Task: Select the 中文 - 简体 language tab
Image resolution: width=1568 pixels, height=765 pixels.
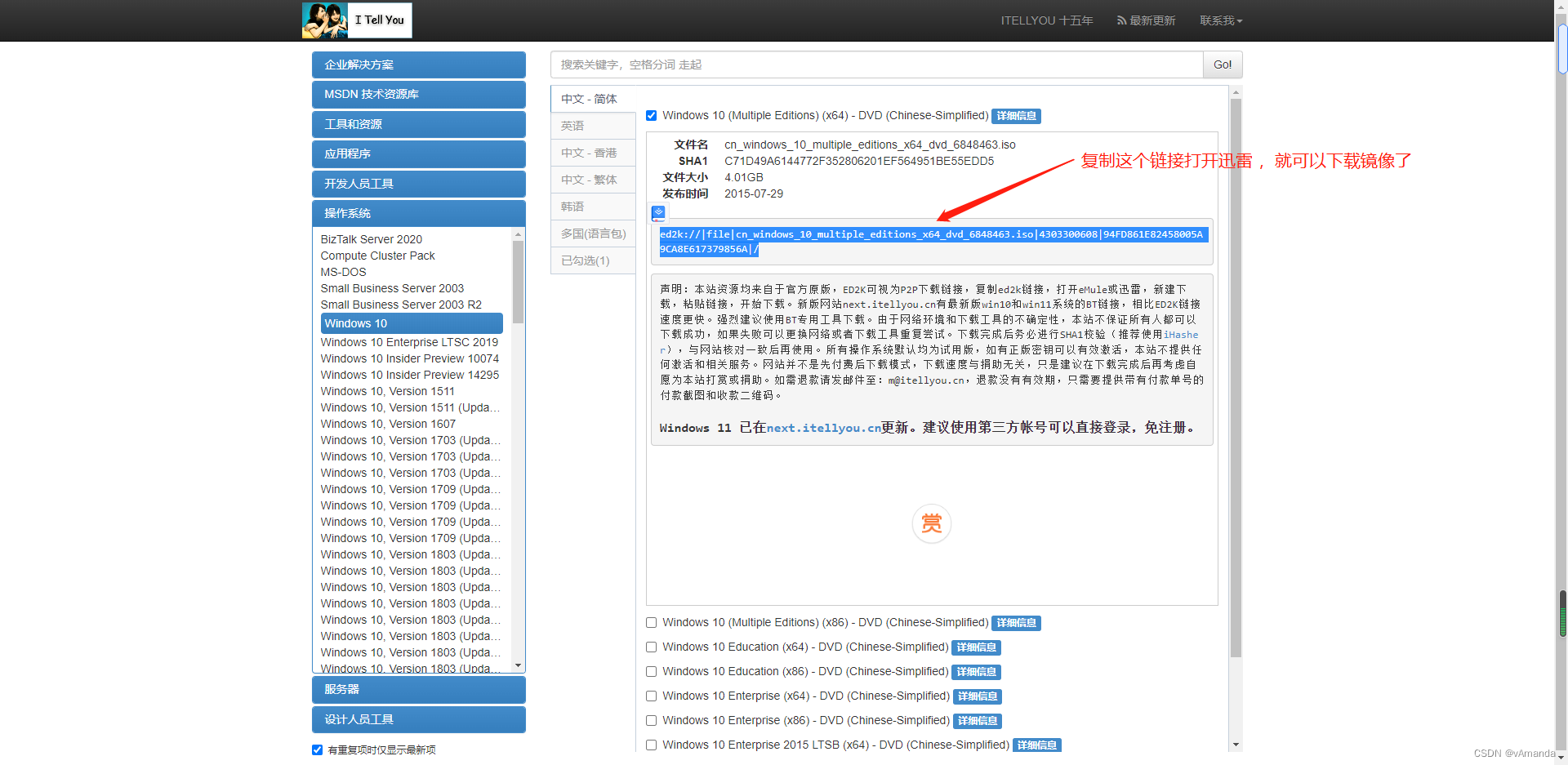Action: point(593,99)
